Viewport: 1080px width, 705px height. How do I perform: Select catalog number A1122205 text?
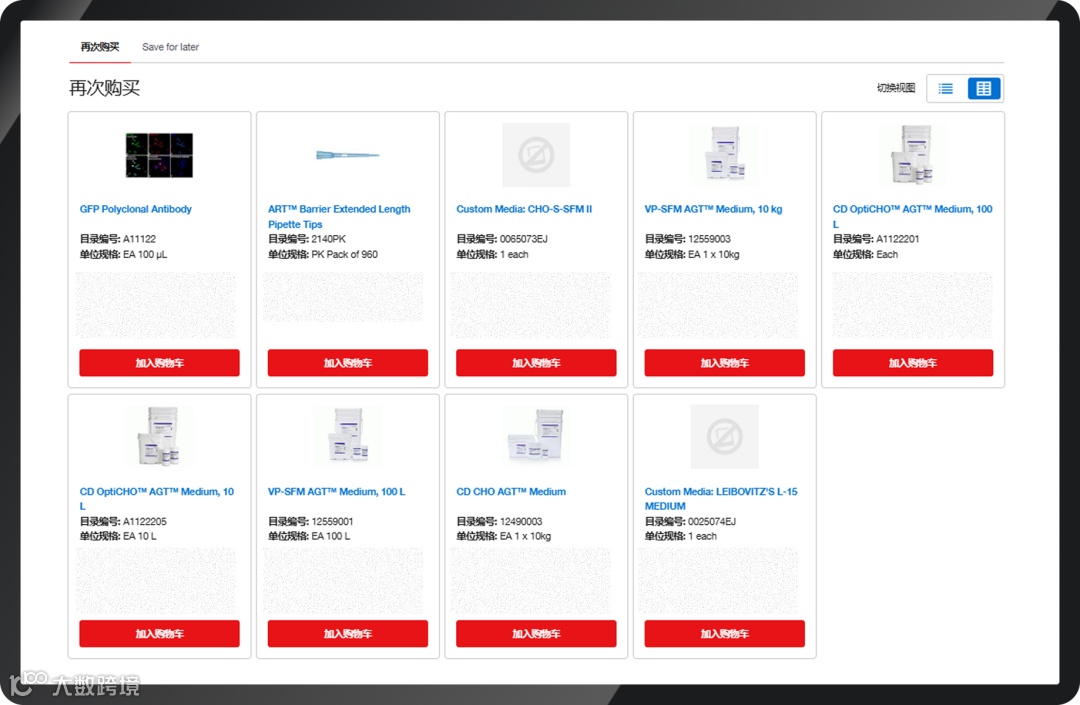(145, 521)
